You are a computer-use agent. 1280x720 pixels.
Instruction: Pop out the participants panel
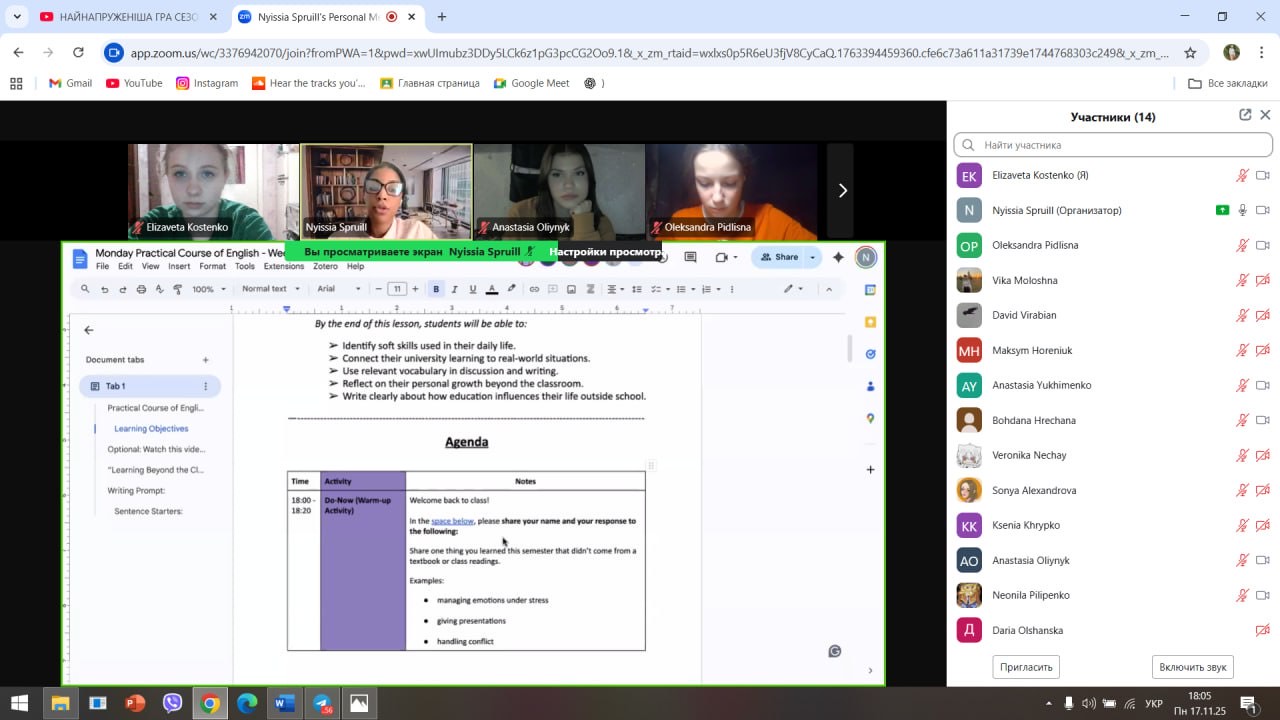(x=1245, y=115)
